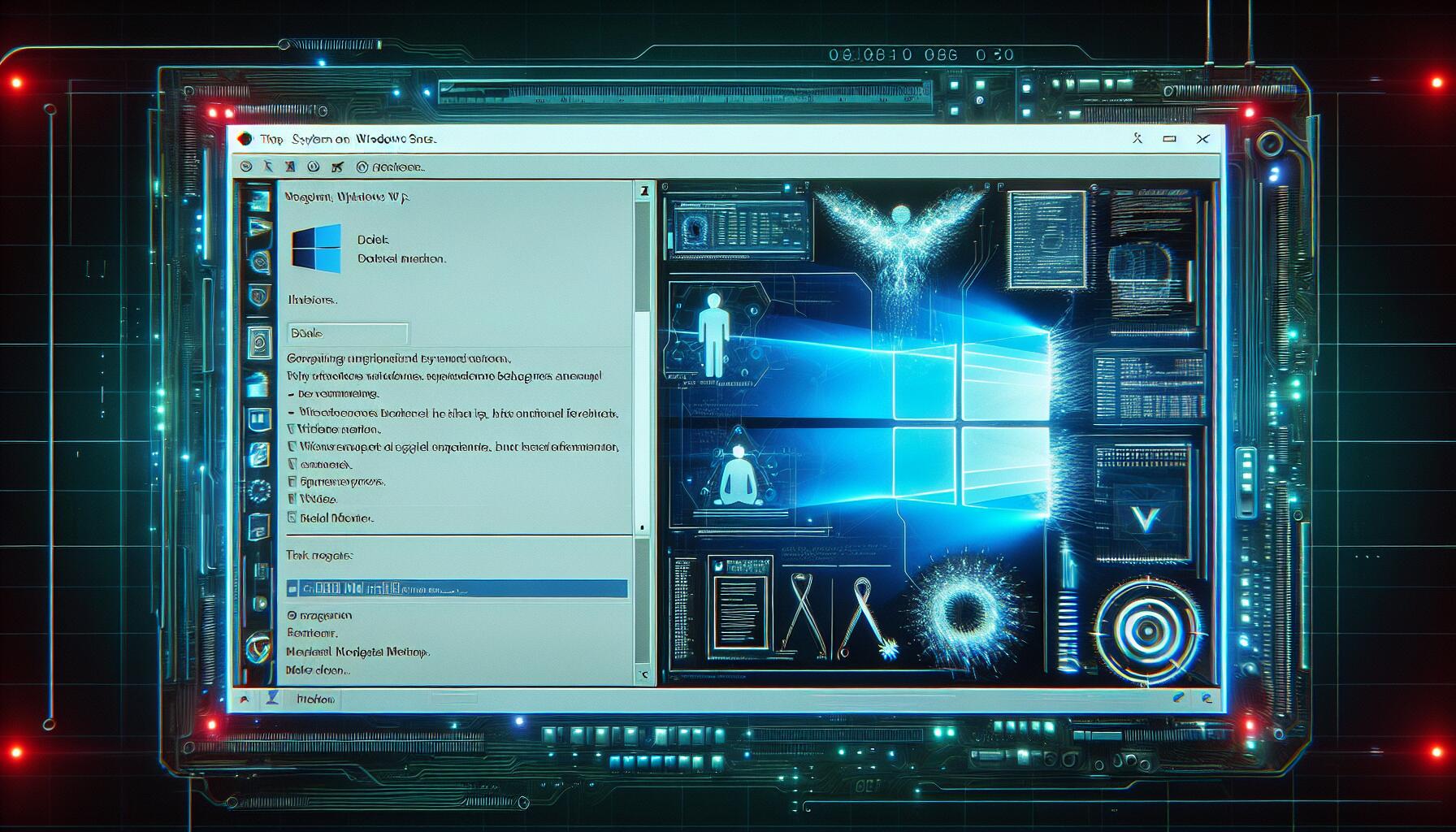Tick the first checkbox in the options list
Viewport: 1456px width, 832px height.
(292, 428)
